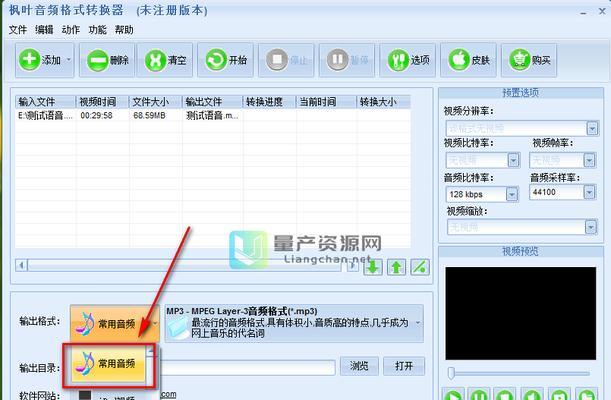Viewport: 611px width, 400px height.
Task: Open the 动作 menu
Action: (x=71, y=30)
